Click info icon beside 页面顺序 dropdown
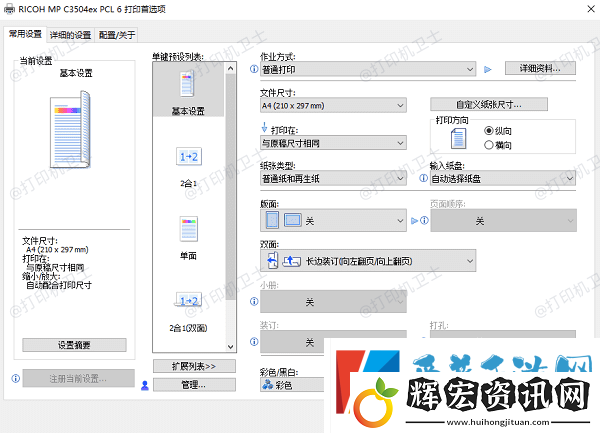Viewport: 600px width, 433px height. 424,220
